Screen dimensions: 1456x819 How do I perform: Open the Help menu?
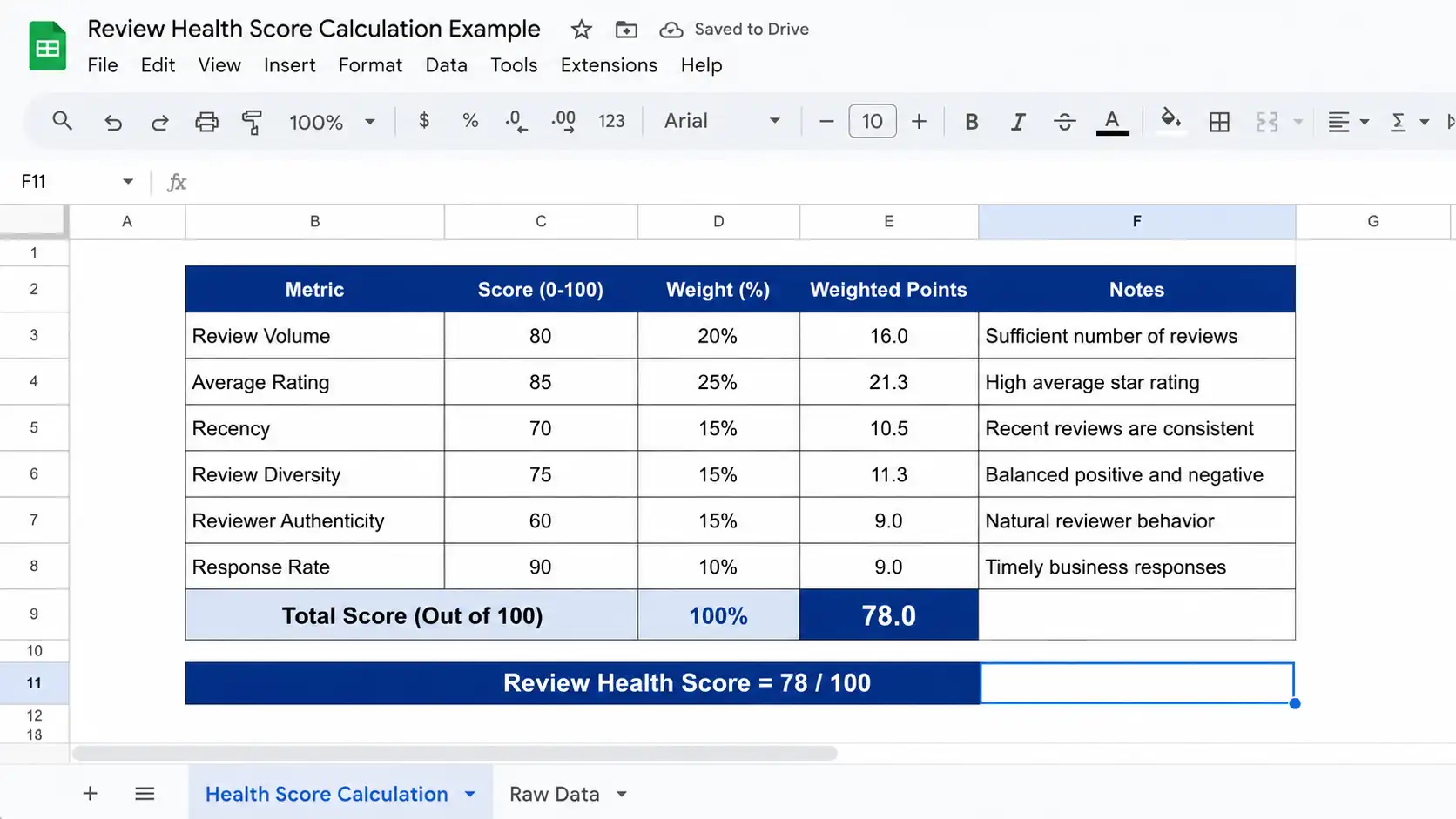[701, 65]
